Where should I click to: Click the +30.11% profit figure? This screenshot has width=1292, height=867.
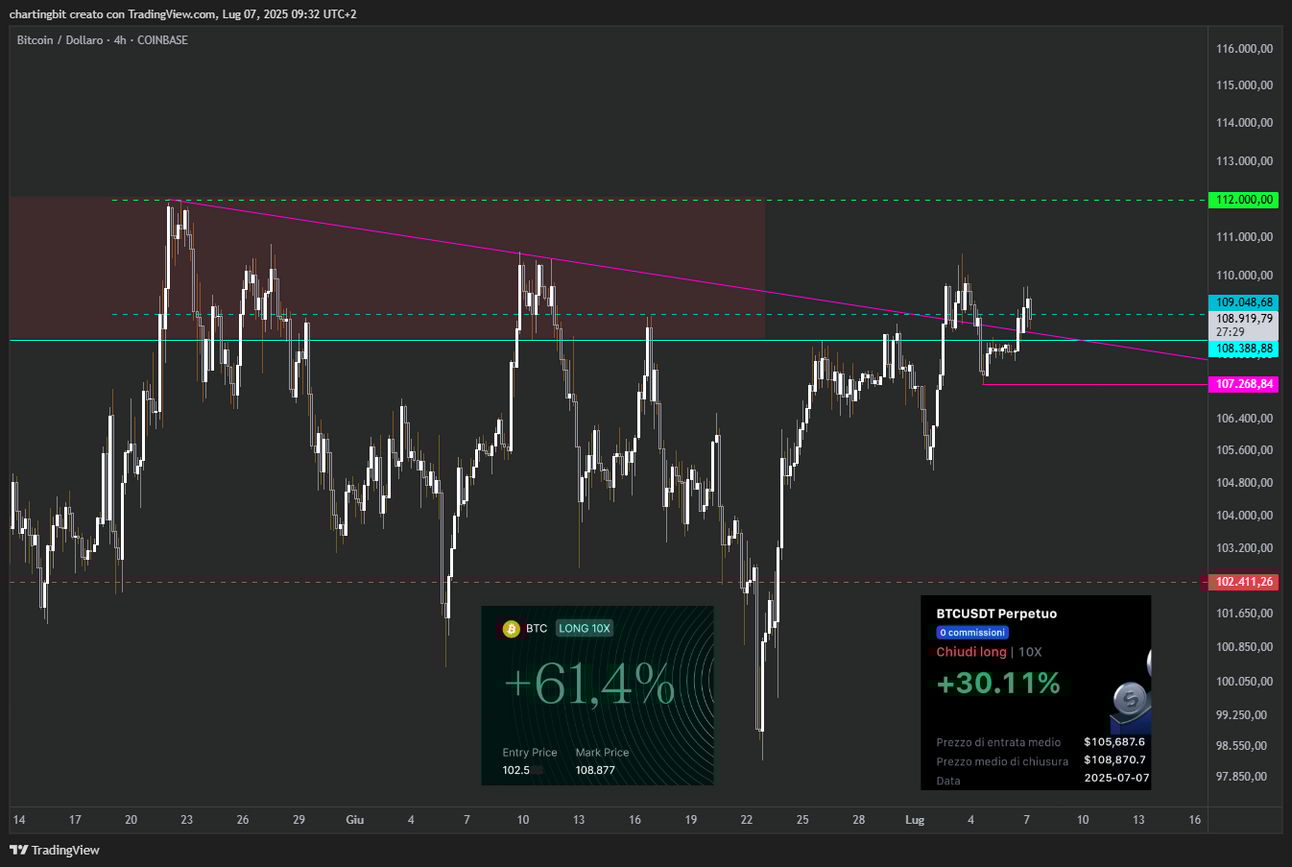click(x=999, y=683)
